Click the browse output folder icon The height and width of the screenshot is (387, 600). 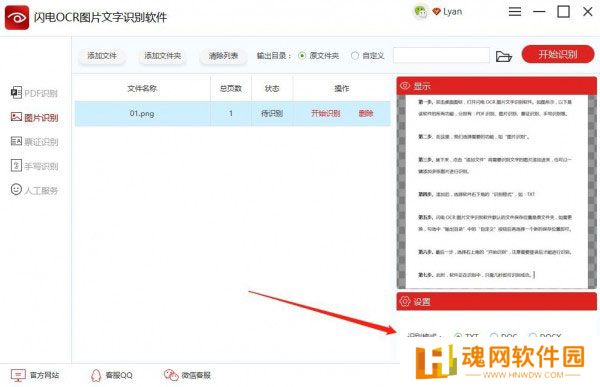(504, 56)
